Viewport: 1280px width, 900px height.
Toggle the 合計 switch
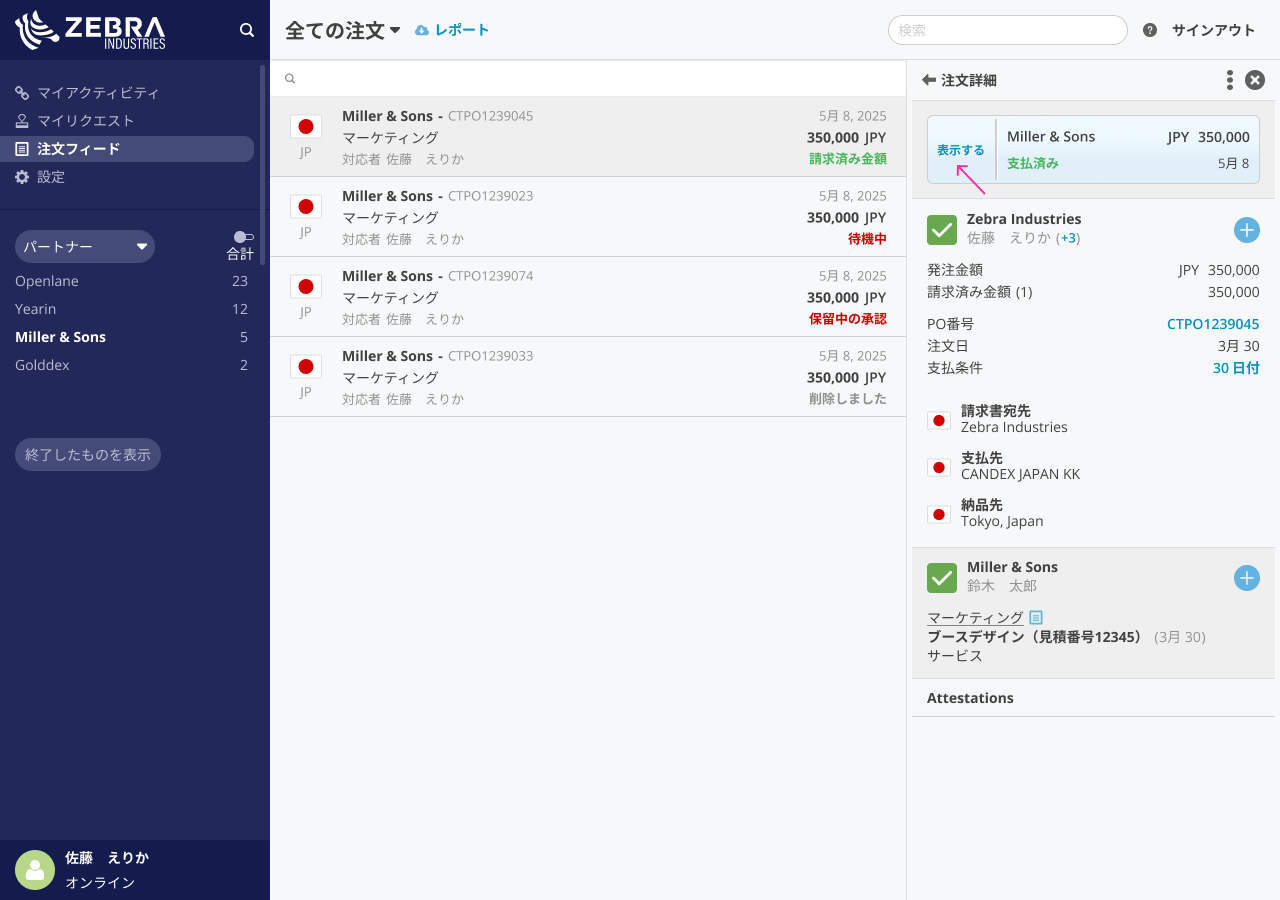tap(243, 237)
